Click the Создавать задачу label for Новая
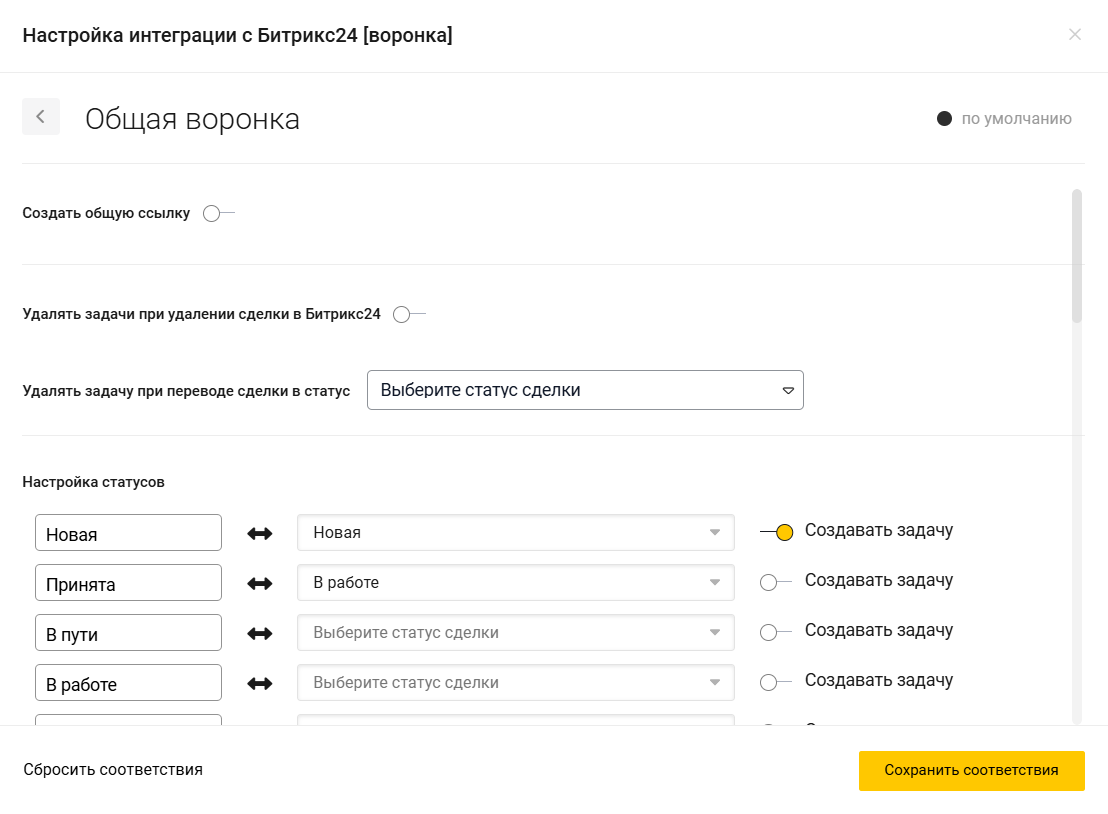 click(879, 531)
